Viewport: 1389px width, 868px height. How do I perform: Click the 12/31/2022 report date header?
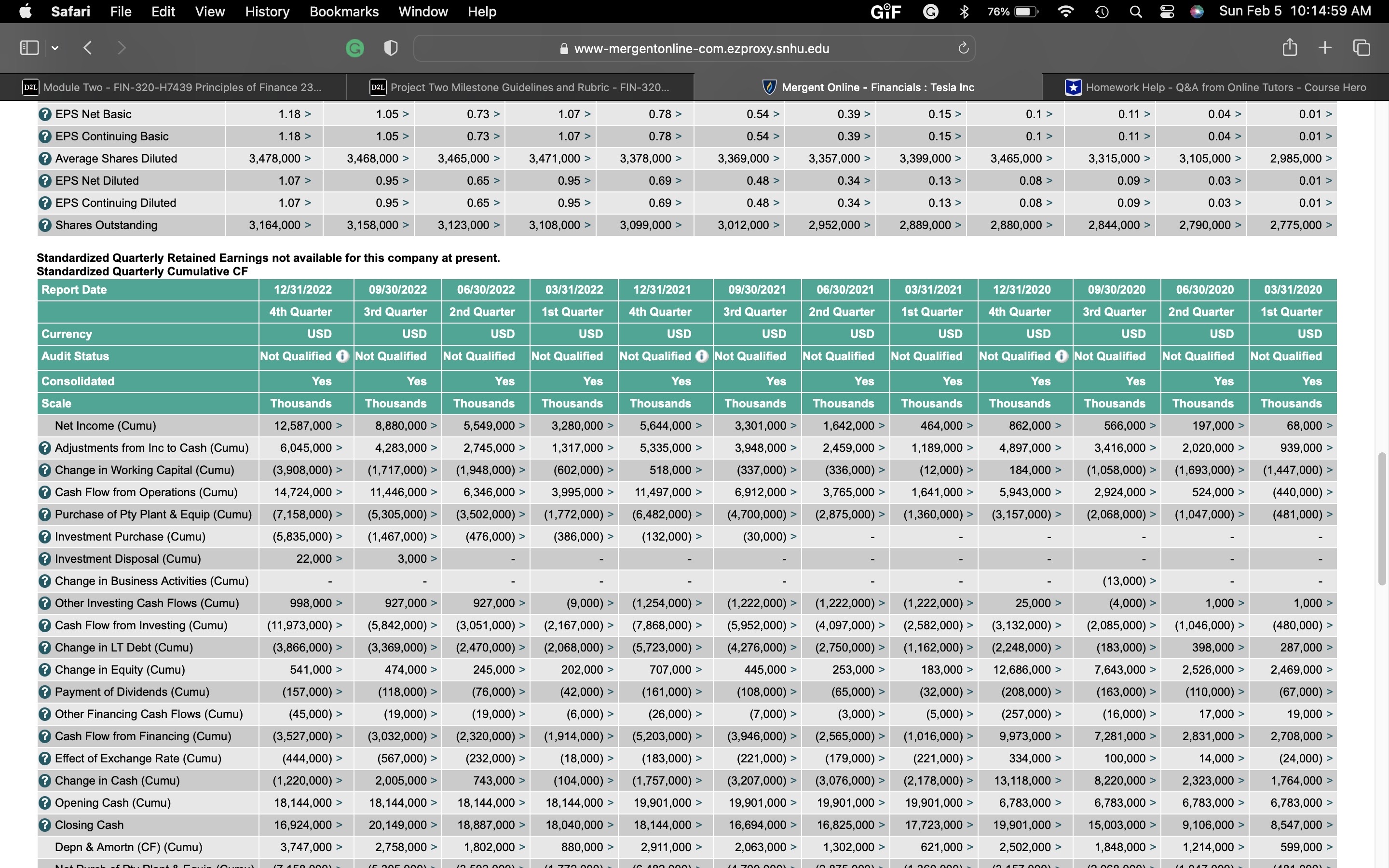click(302, 290)
